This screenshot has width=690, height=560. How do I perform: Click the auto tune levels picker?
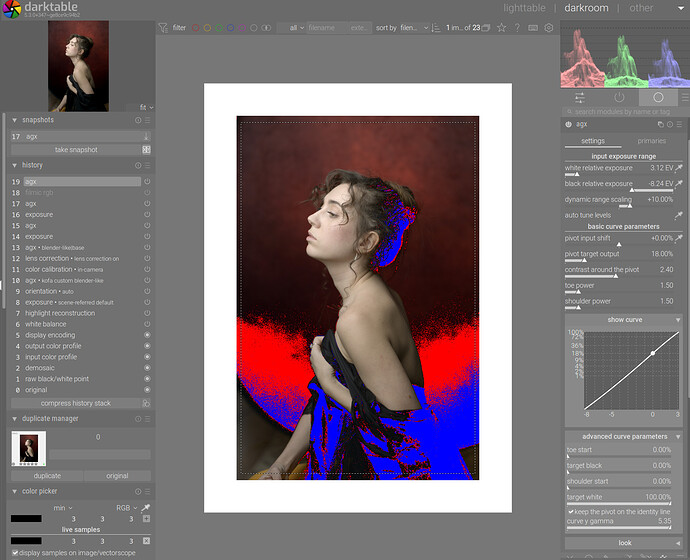[679, 215]
